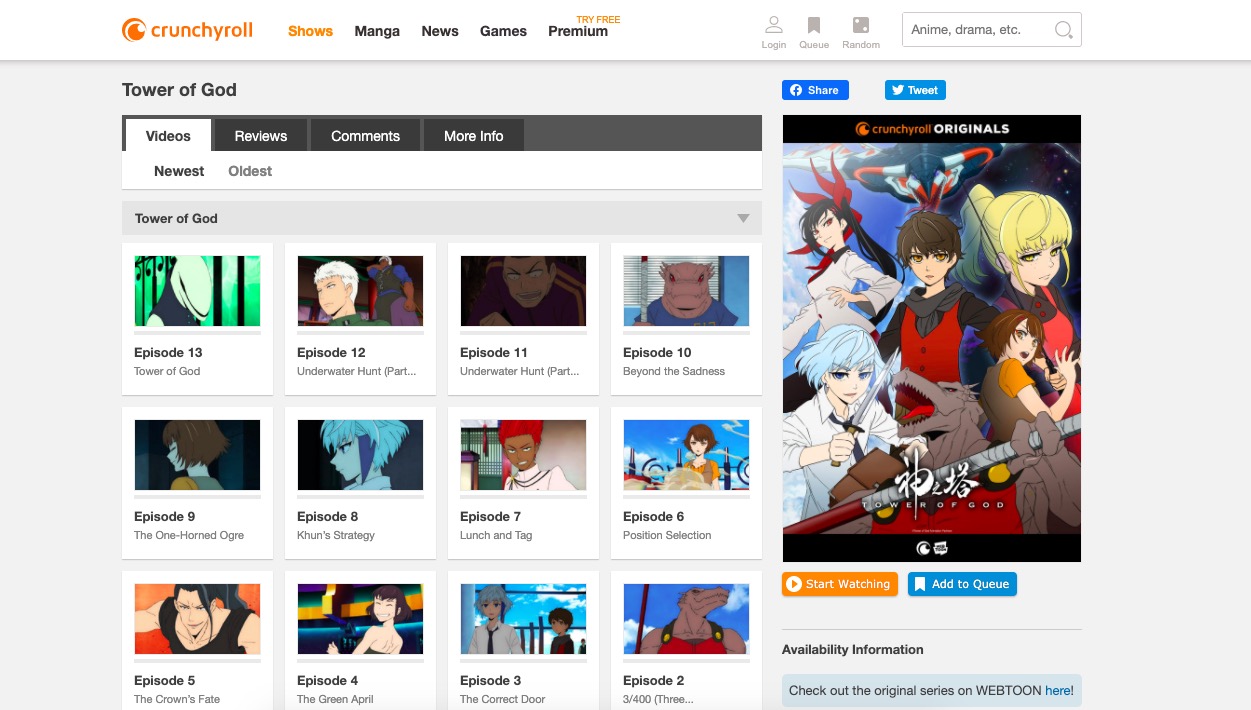The height and width of the screenshot is (710, 1251).
Task: Open the Manga section
Action: (377, 31)
